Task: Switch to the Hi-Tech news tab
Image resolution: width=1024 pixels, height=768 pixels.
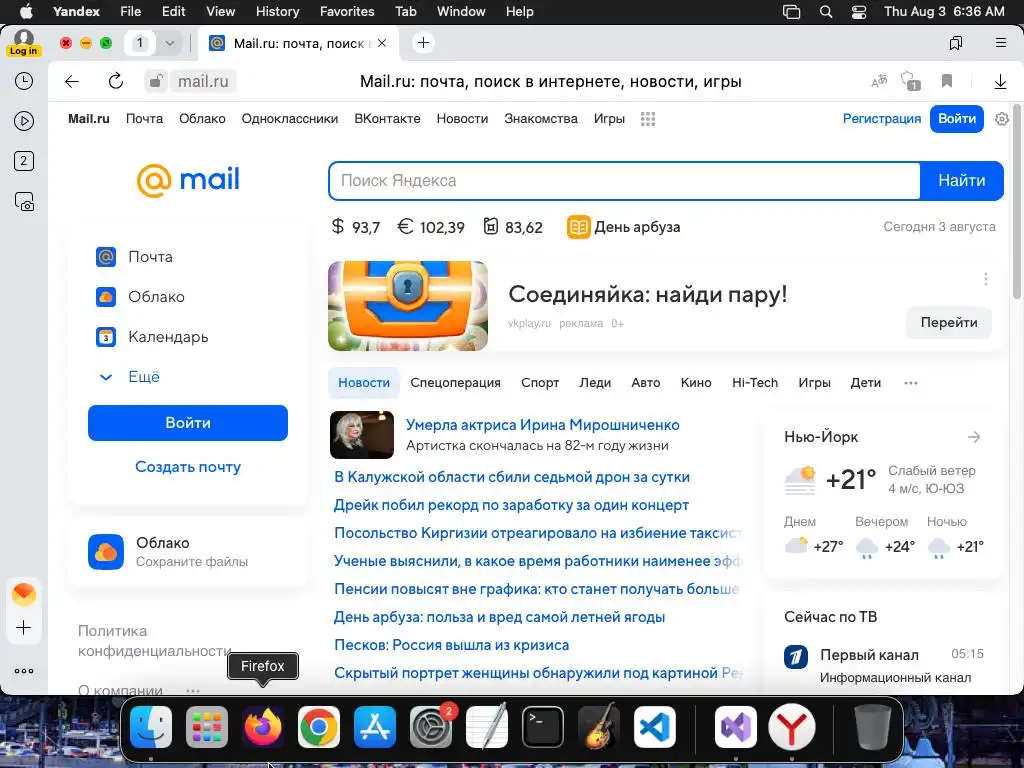Action: pyautogui.click(x=755, y=383)
